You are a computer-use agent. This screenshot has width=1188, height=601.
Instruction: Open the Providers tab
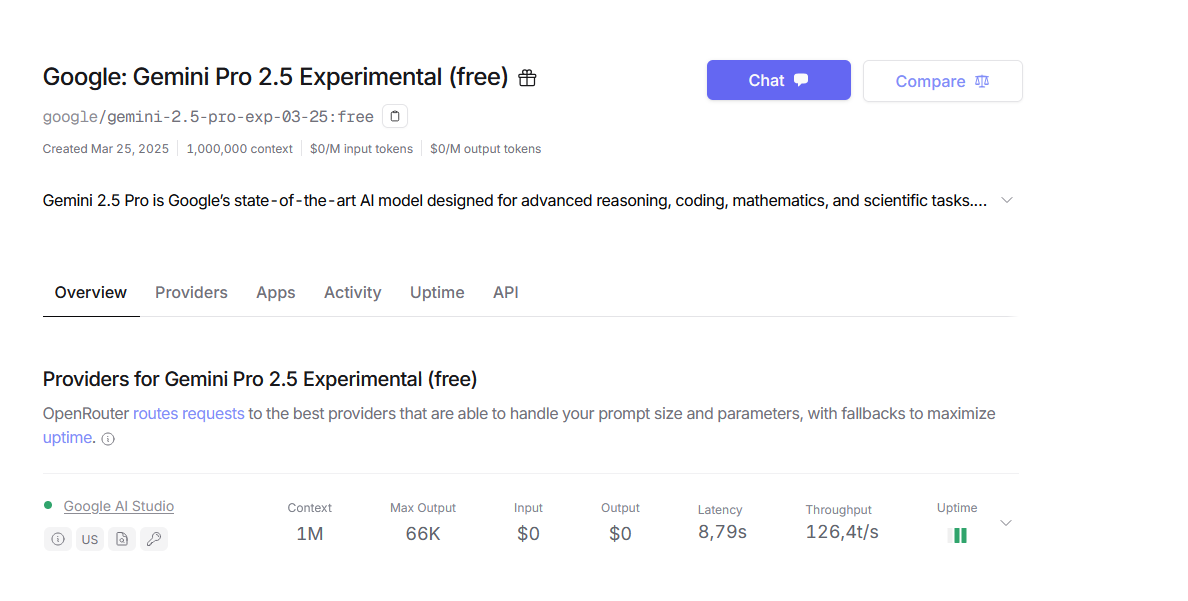pos(191,293)
